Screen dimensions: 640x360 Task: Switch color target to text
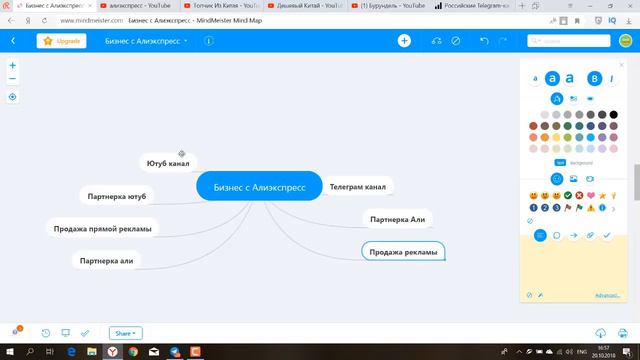[x=560, y=162]
